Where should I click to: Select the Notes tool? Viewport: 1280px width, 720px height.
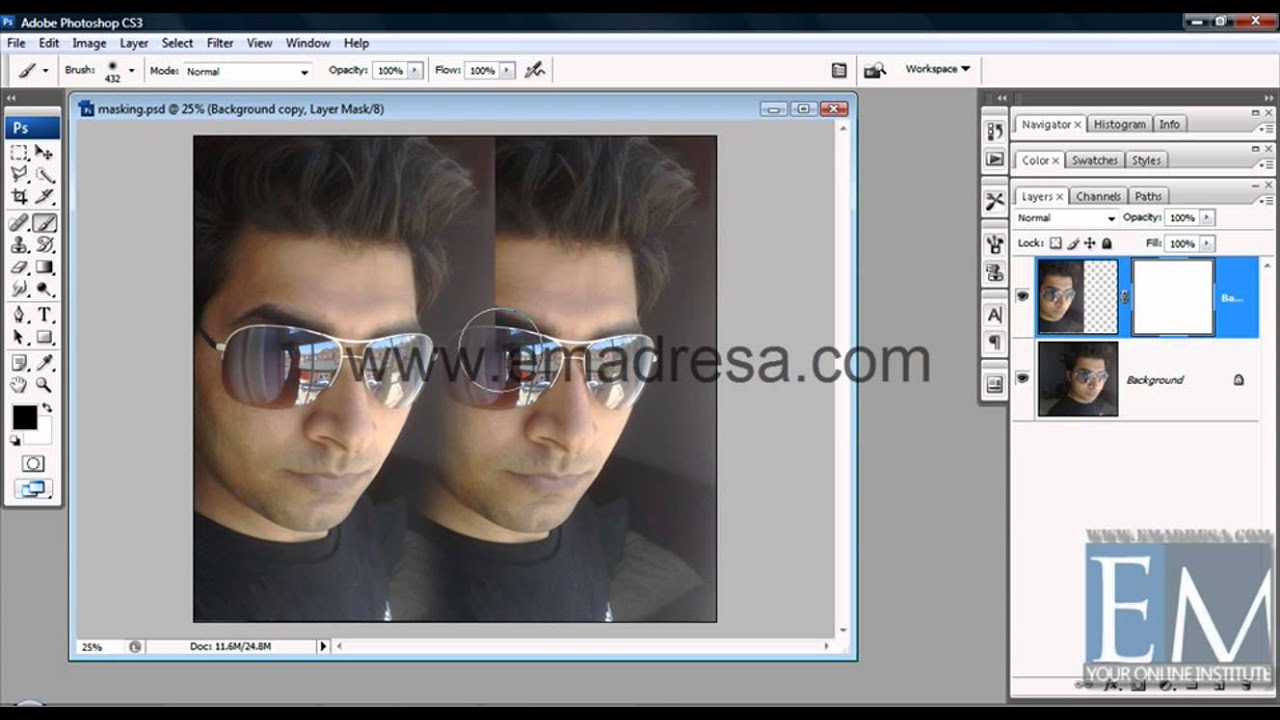(x=19, y=362)
